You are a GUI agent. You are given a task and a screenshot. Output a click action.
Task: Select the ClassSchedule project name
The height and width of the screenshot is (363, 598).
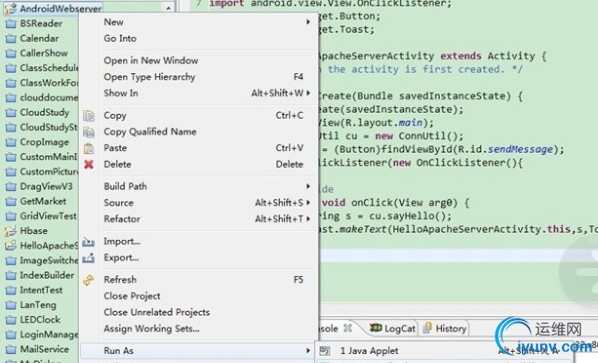(x=49, y=68)
